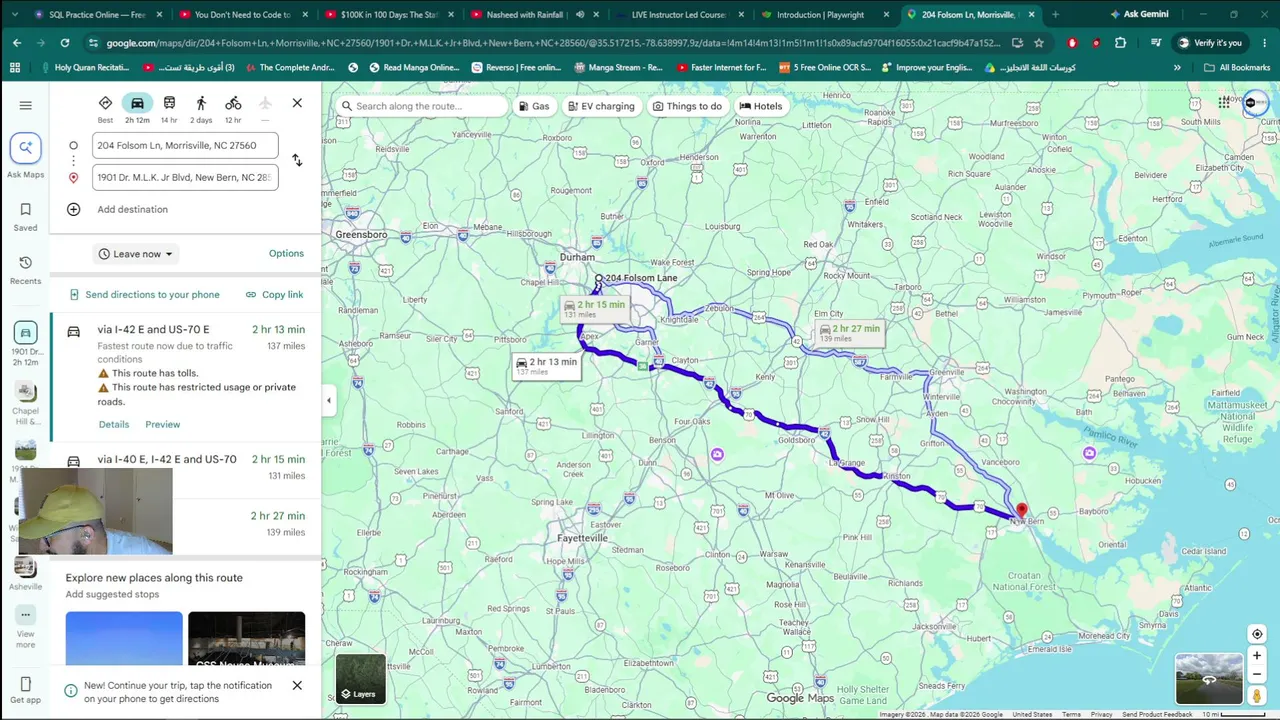Dismiss the Continue your trip notification
1280x720 pixels.
[297, 686]
